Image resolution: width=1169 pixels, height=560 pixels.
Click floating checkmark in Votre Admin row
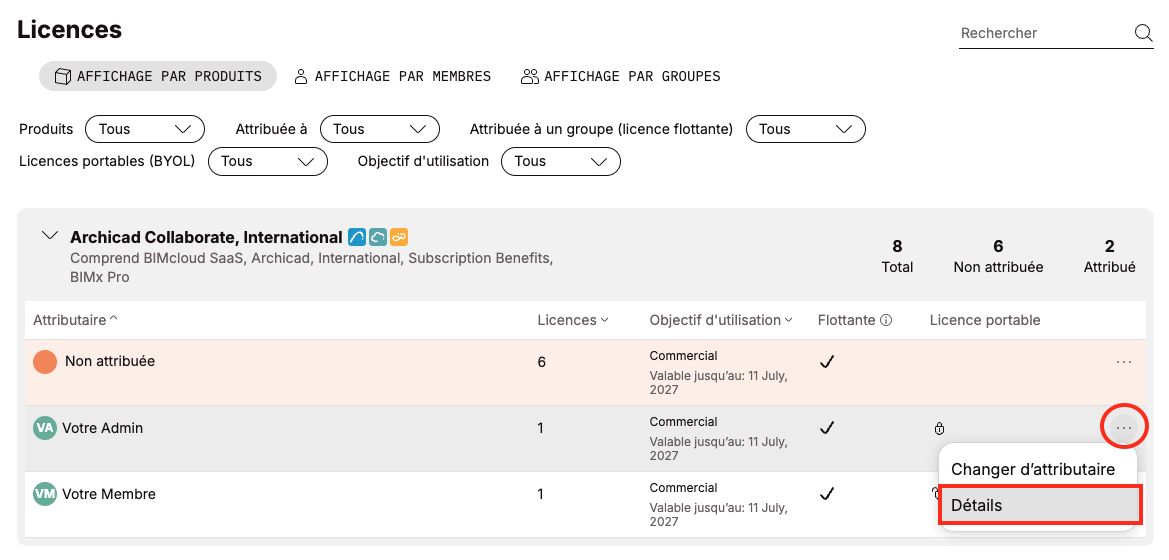tap(826, 428)
